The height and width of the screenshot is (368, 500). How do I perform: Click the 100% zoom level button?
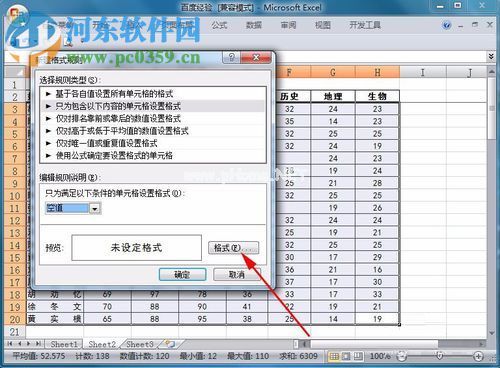tap(380, 356)
